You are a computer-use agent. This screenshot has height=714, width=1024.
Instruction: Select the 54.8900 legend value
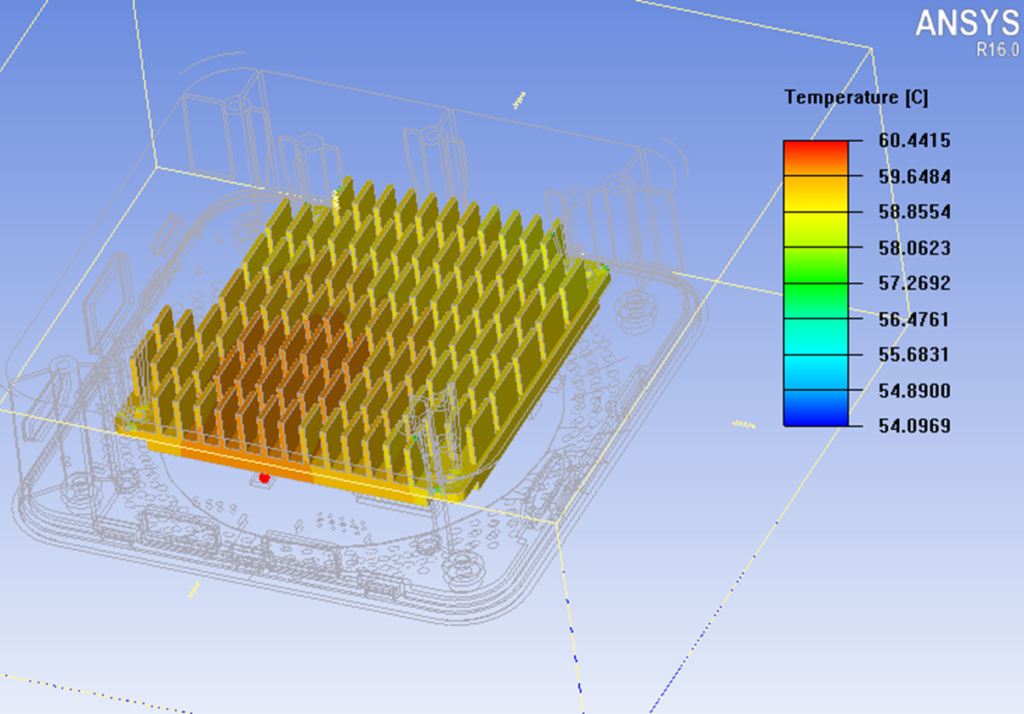914,391
